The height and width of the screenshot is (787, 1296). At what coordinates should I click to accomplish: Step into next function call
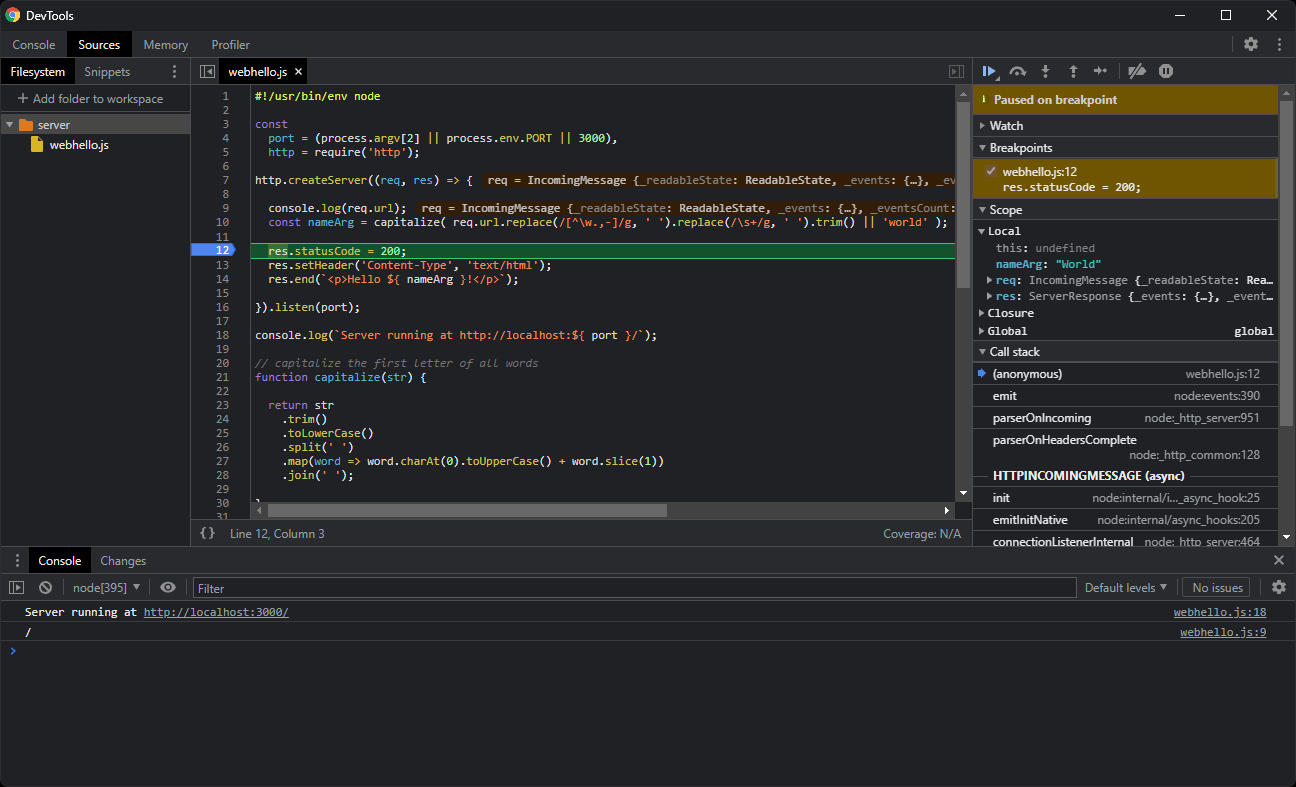[1045, 71]
